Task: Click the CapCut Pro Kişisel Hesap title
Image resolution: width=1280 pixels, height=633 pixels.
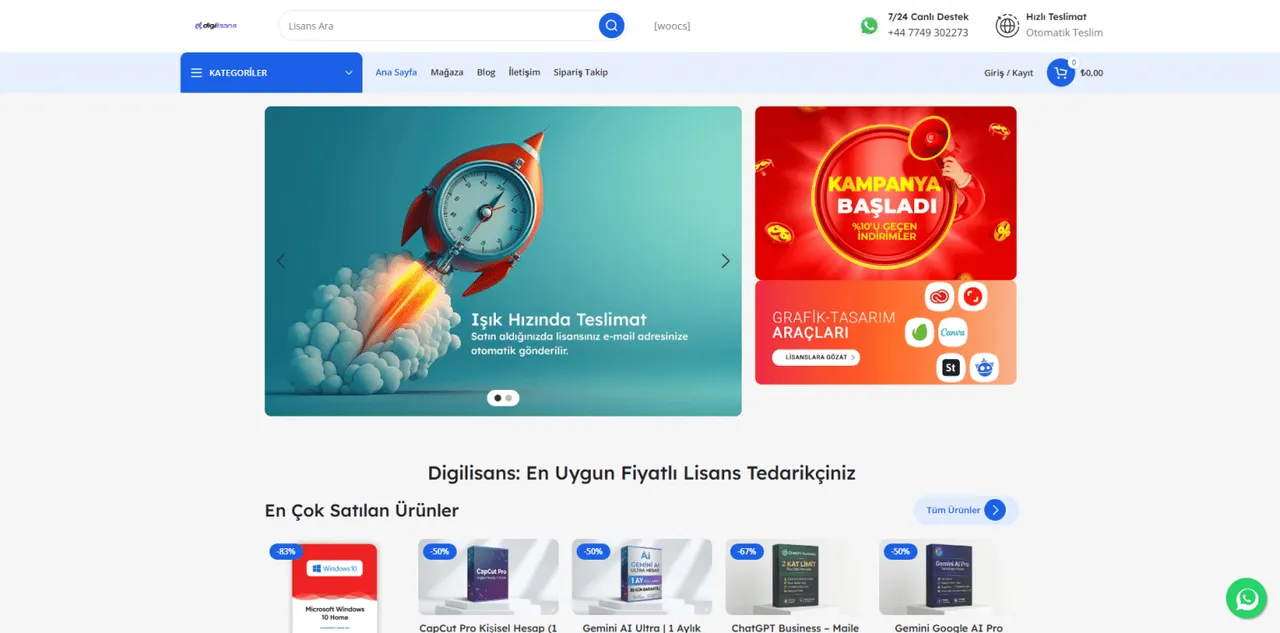Action: tap(488, 627)
